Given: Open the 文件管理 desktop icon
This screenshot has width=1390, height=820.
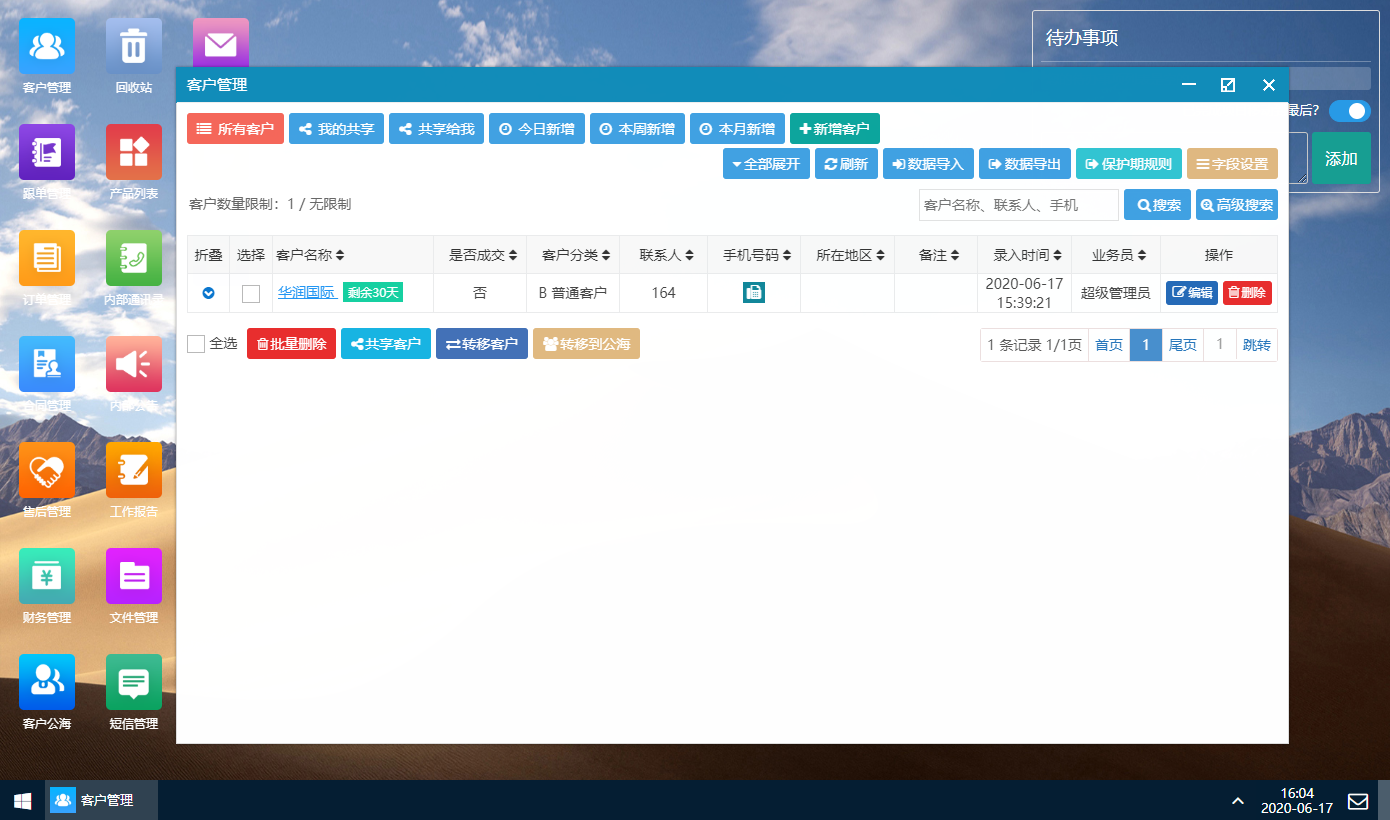Looking at the screenshot, I should pyautogui.click(x=134, y=577).
